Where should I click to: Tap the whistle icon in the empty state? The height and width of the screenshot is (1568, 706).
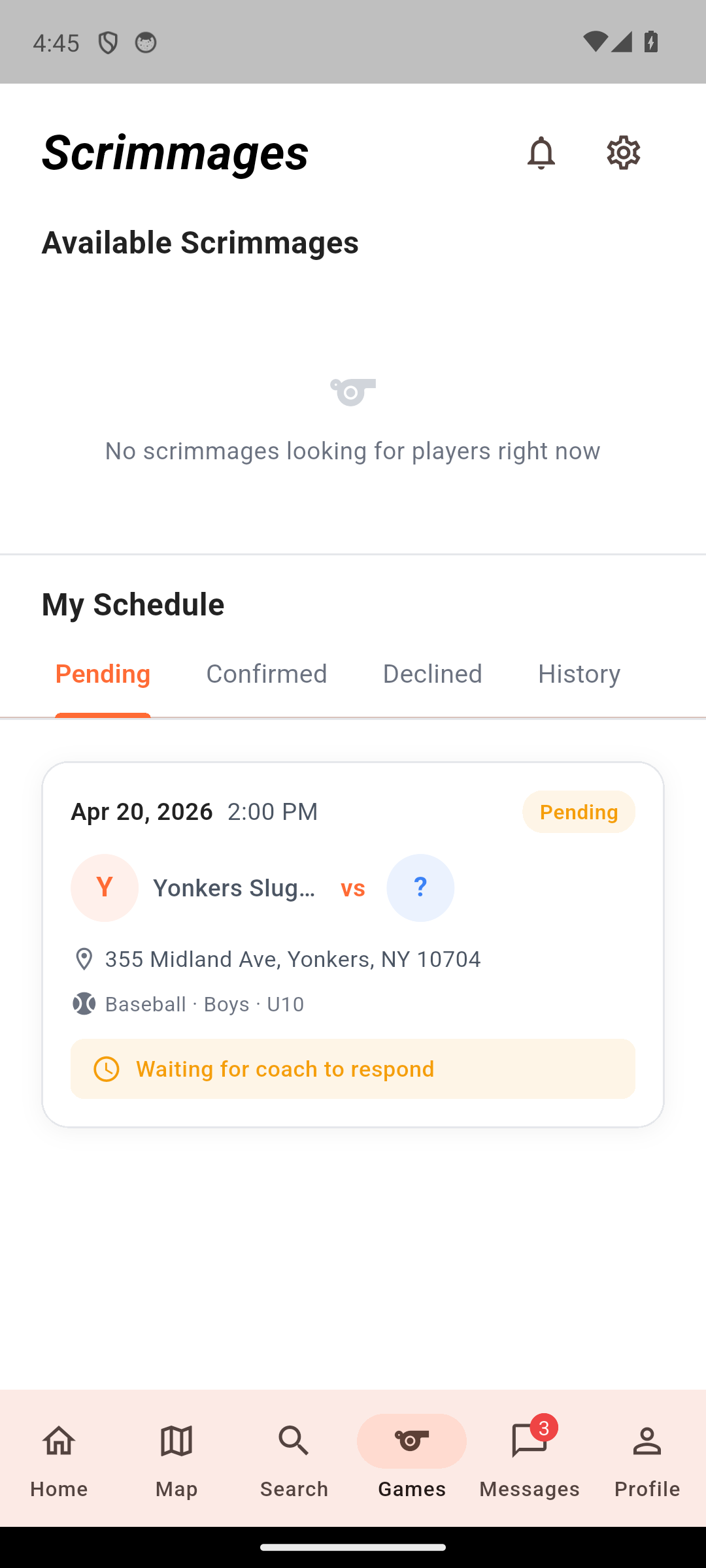tap(352, 392)
